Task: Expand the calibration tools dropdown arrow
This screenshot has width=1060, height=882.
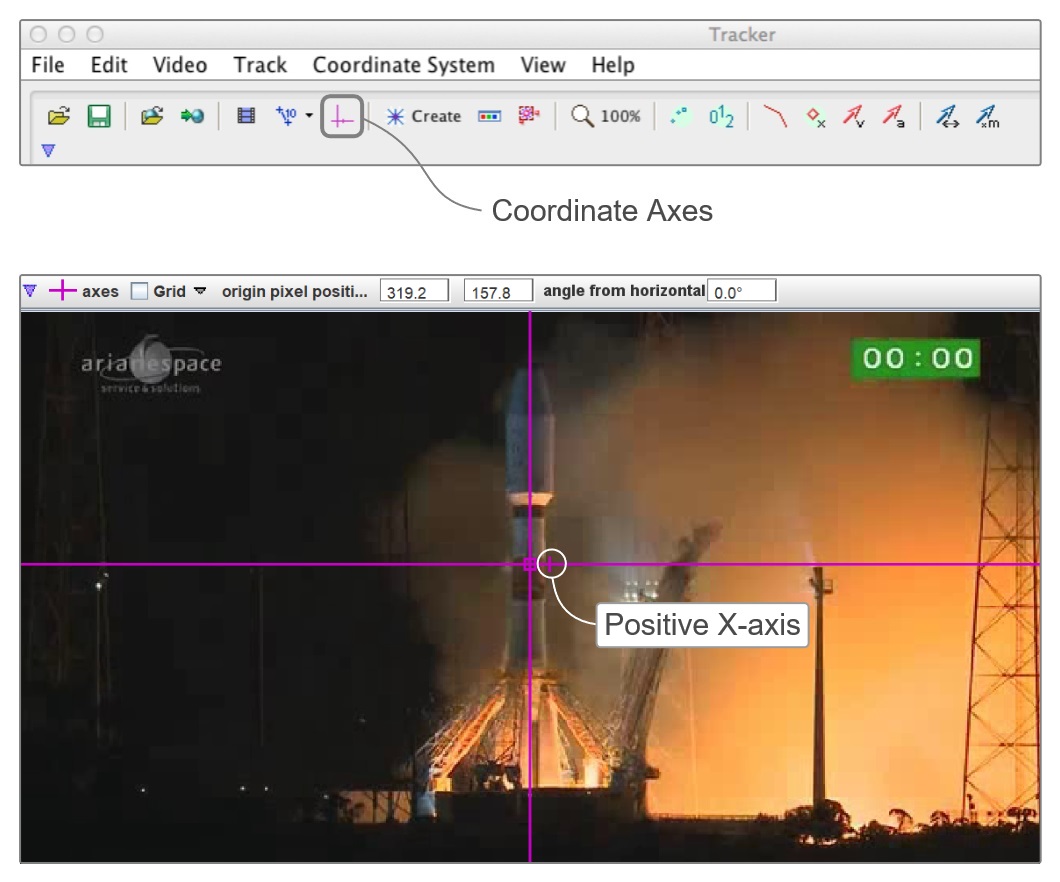Action: (x=309, y=116)
